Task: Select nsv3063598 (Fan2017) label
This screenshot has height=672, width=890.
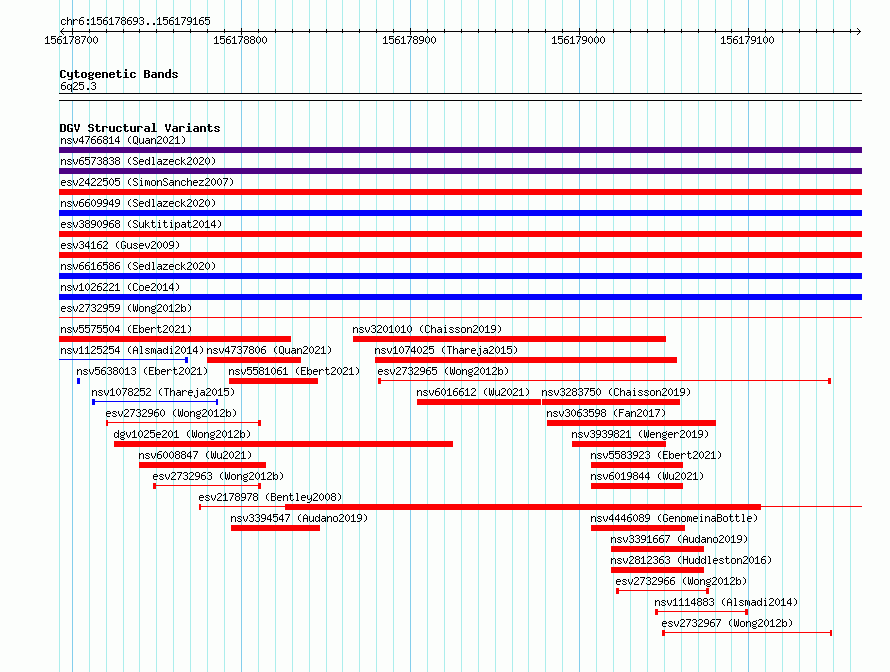Action: (606, 413)
